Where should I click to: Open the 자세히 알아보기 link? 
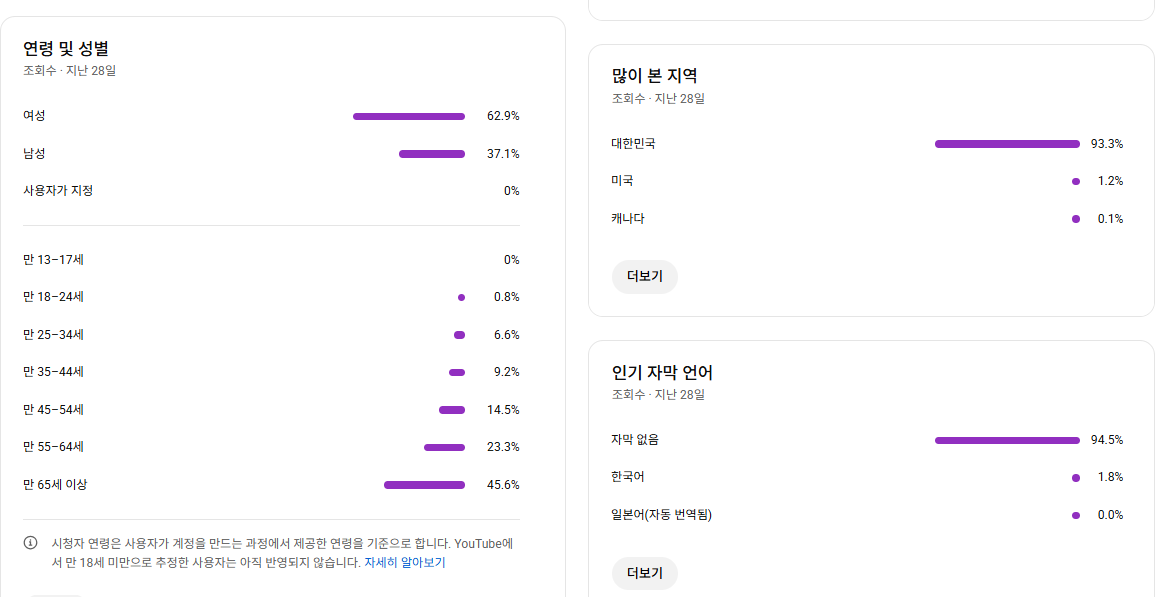tap(404, 562)
